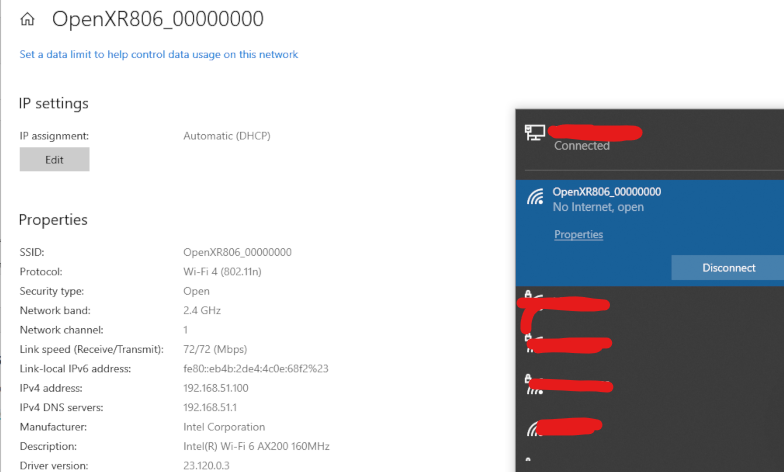Select the wired network computer icon in flyout

click(x=534, y=133)
